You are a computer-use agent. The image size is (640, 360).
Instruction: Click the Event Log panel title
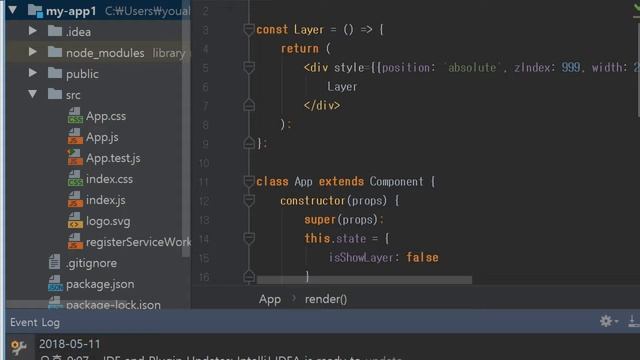point(35,322)
